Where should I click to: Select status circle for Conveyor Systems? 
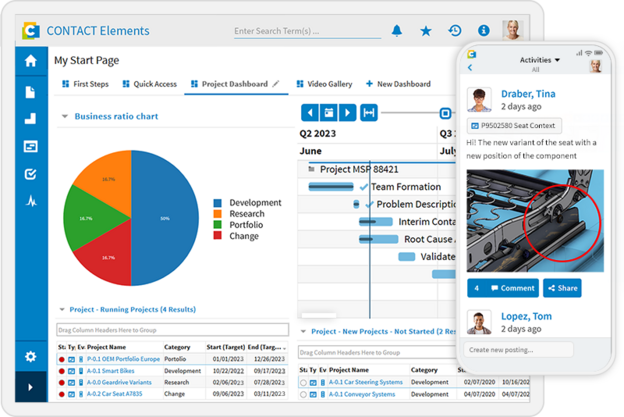coord(303,394)
